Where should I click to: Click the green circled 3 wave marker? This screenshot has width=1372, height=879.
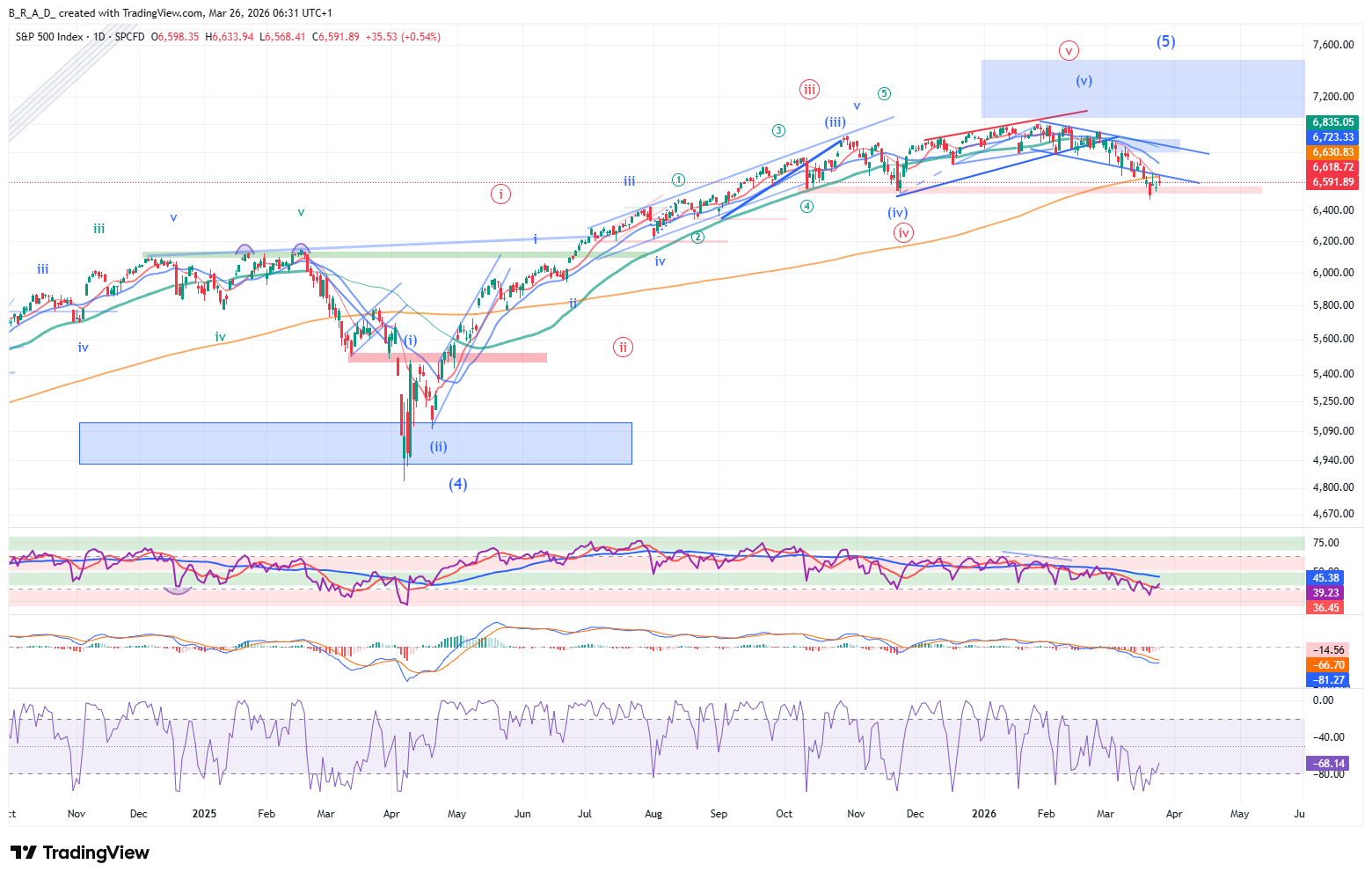778,131
